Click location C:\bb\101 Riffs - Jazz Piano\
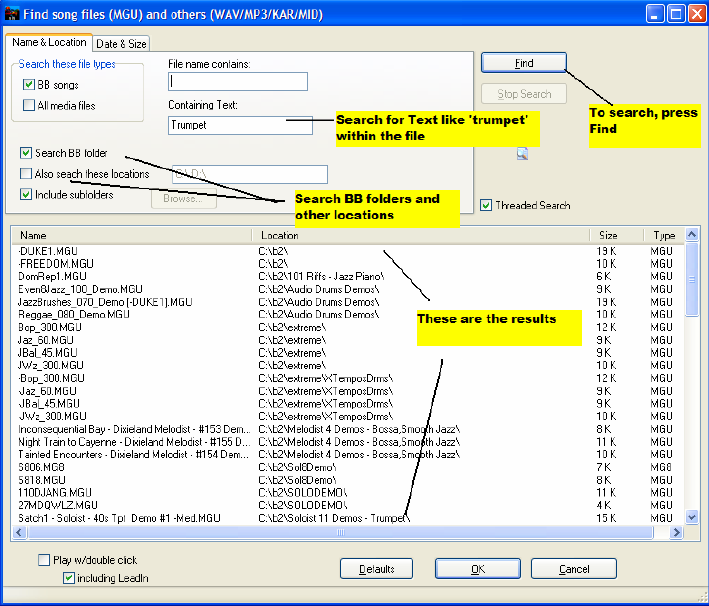 [x=321, y=276]
